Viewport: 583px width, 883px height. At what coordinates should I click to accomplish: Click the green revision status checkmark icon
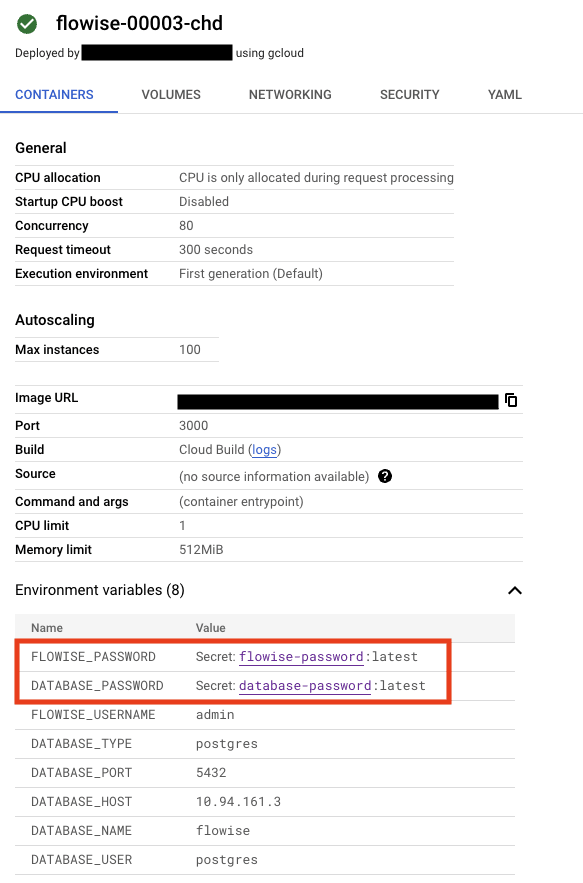click(x=27, y=24)
